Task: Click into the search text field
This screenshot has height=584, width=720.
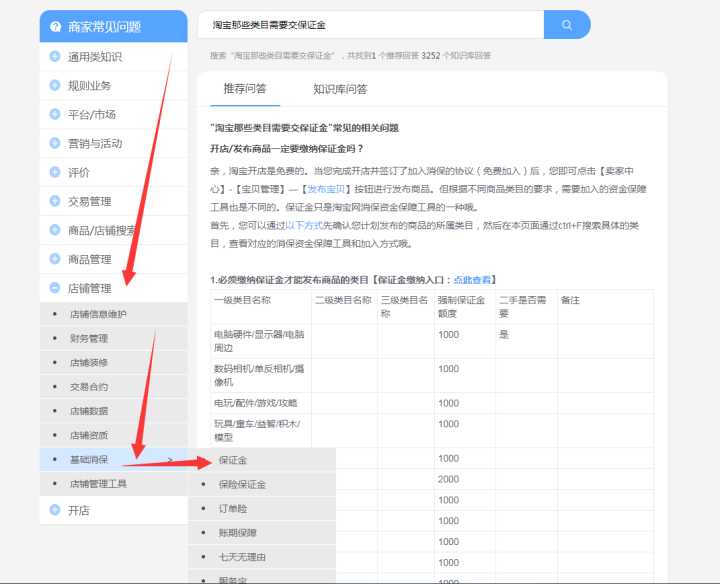Action: tap(370, 24)
